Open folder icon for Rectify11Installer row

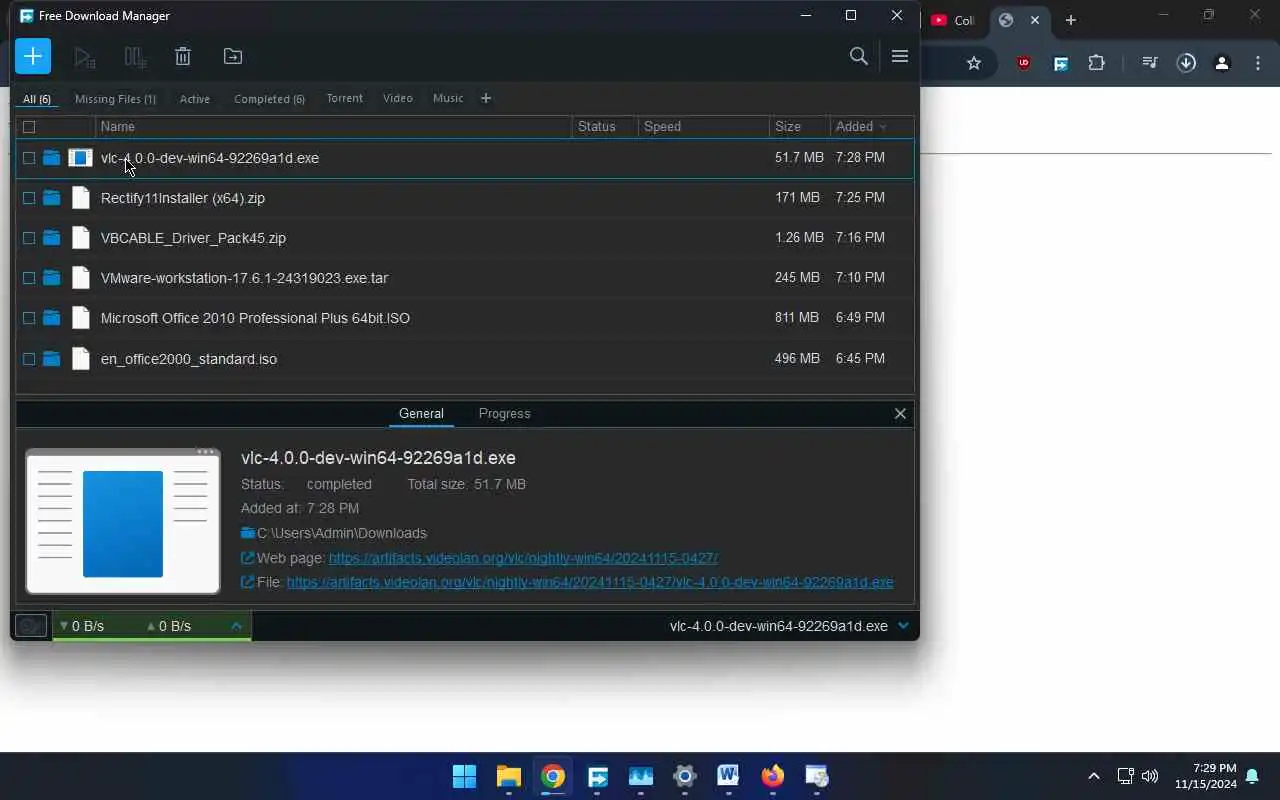pos(51,198)
